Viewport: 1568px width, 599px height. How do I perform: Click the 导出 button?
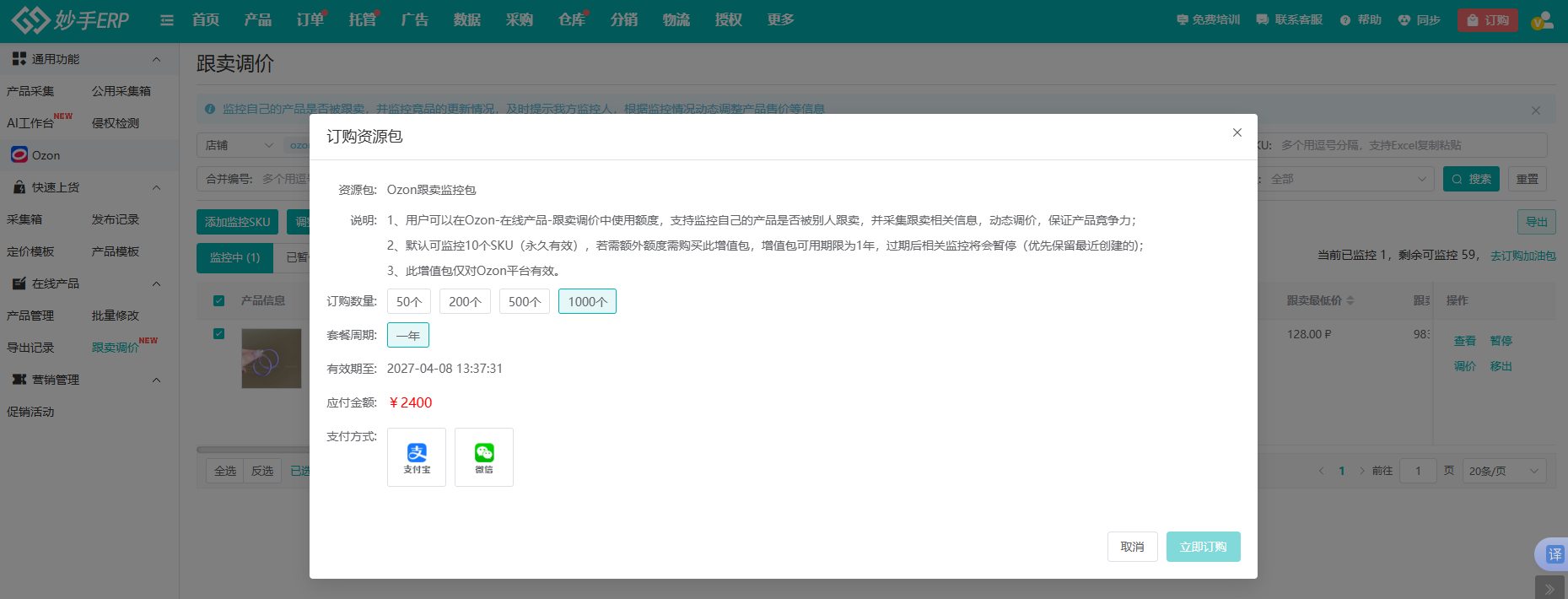(x=1537, y=222)
